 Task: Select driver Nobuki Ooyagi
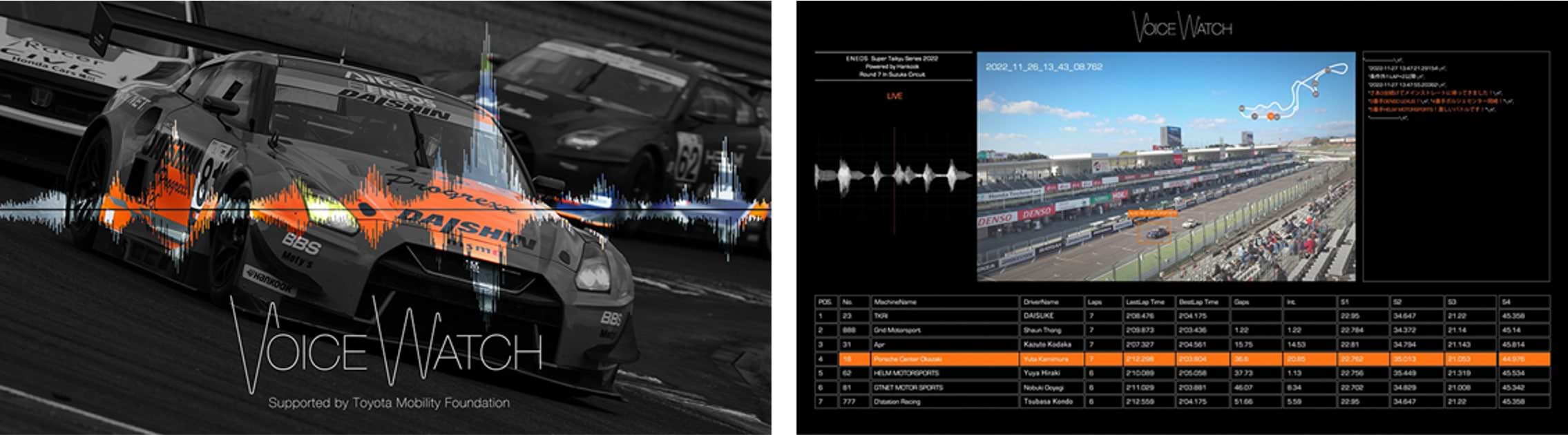pos(1044,387)
